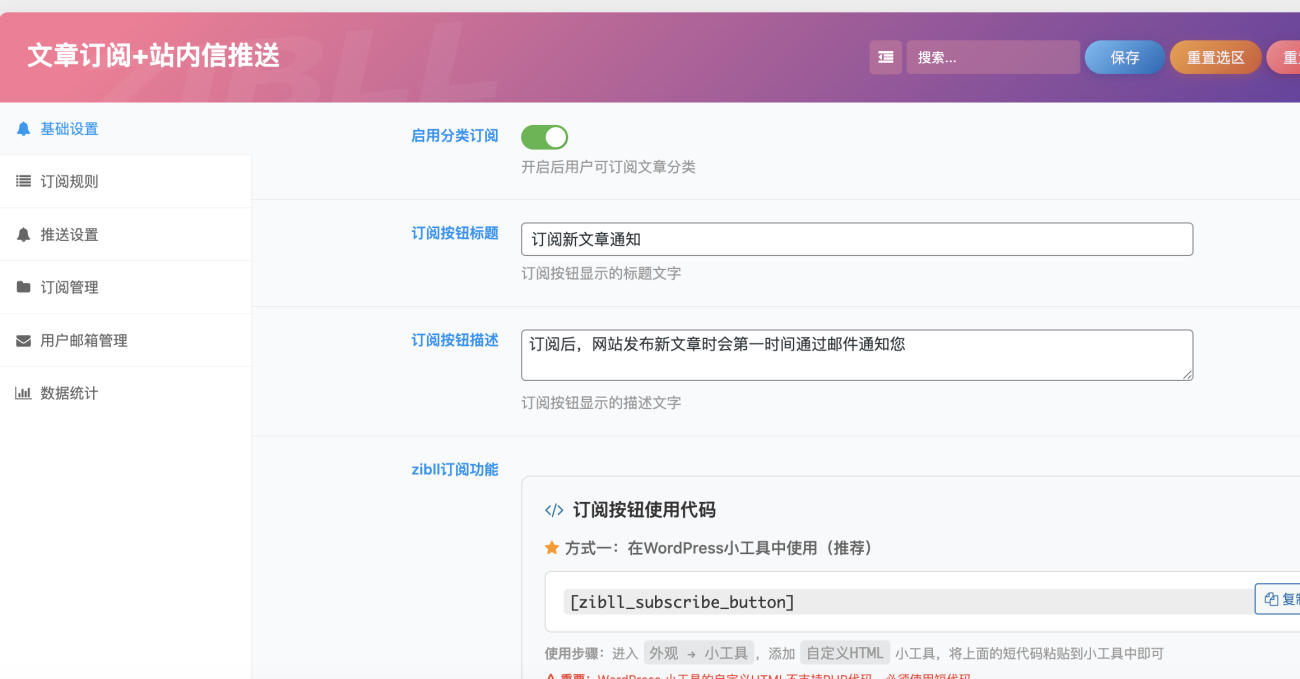Switch to the 订阅规则 tab
The height and width of the screenshot is (679, 1300).
tap(69, 182)
